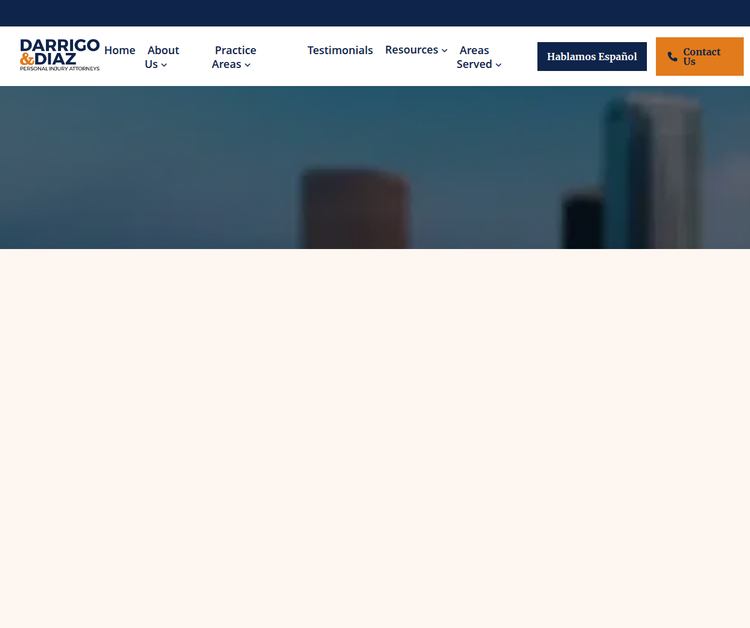Image resolution: width=750 pixels, height=628 pixels.
Task: Click the Contact Us button text
Action: coord(701,56)
